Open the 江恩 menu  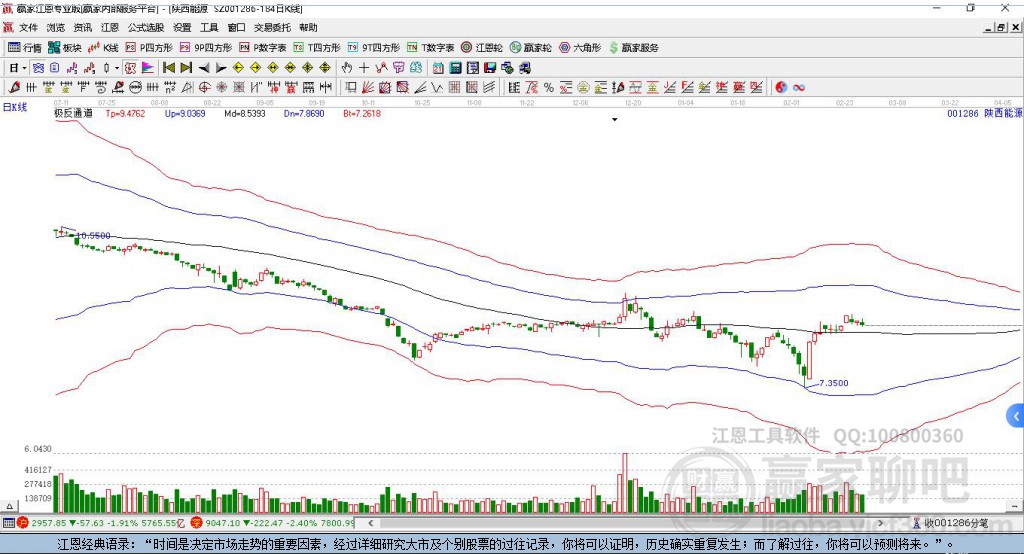110,27
